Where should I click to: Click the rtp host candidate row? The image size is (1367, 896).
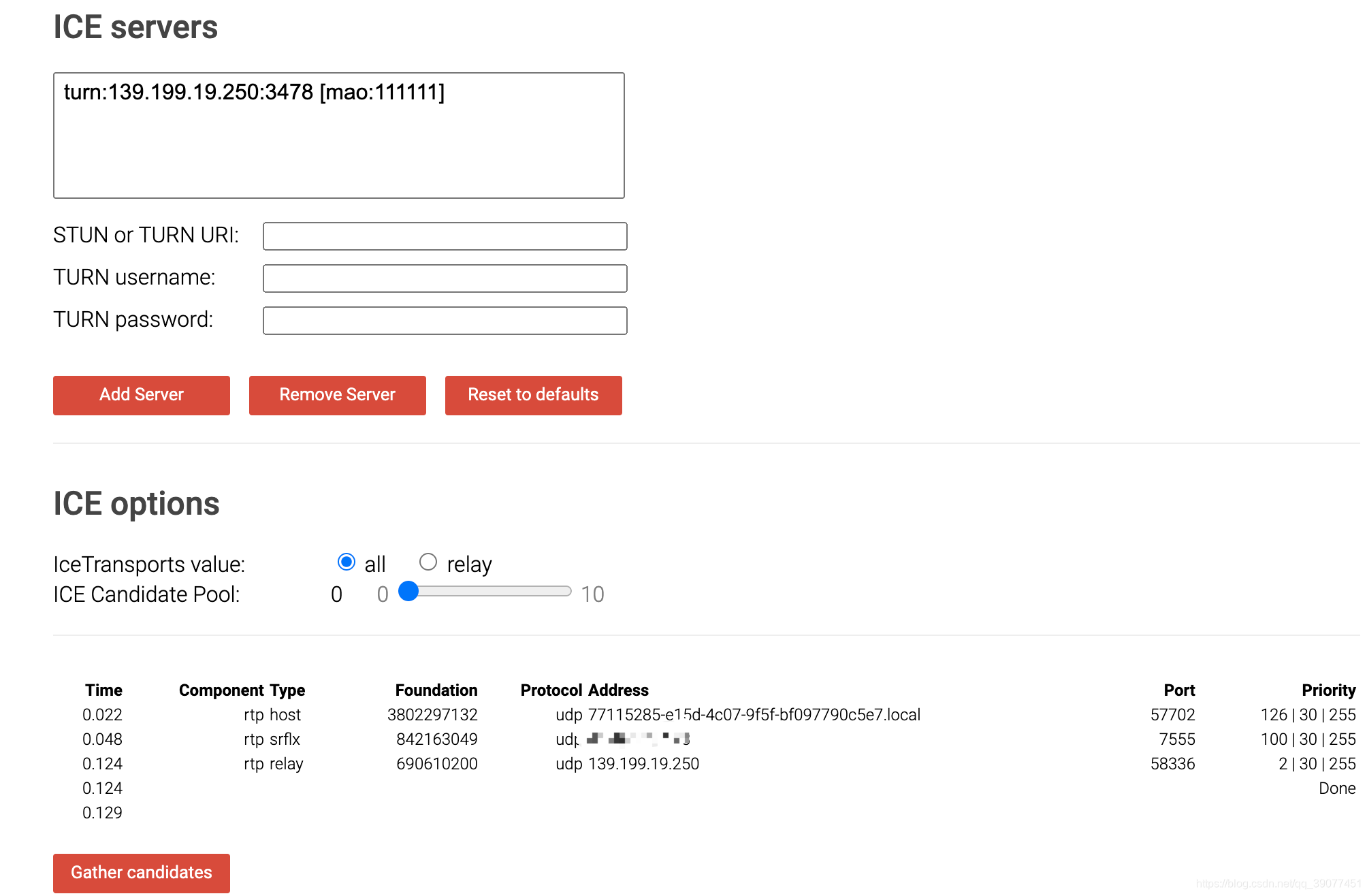click(272, 715)
